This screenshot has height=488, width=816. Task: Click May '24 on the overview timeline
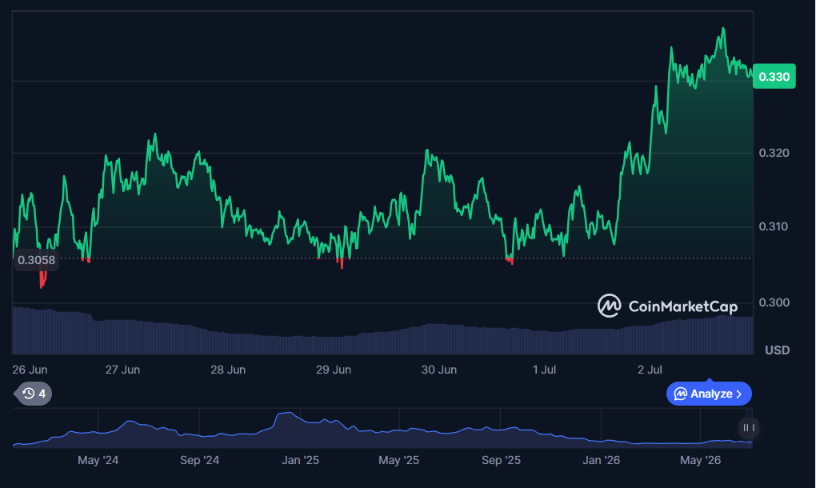click(98, 460)
